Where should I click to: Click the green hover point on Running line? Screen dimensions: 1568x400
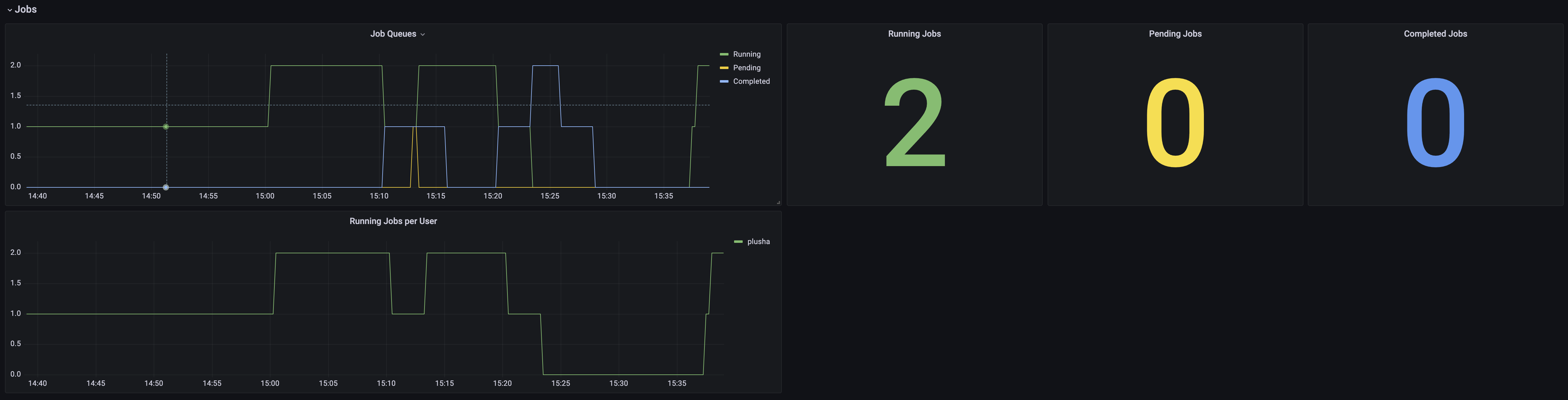tap(166, 127)
